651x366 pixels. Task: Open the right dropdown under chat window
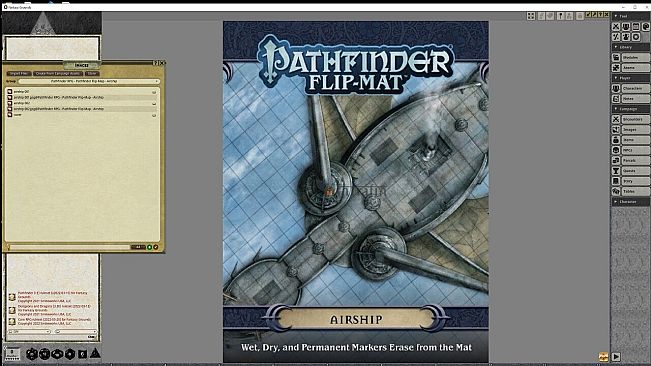(76, 332)
